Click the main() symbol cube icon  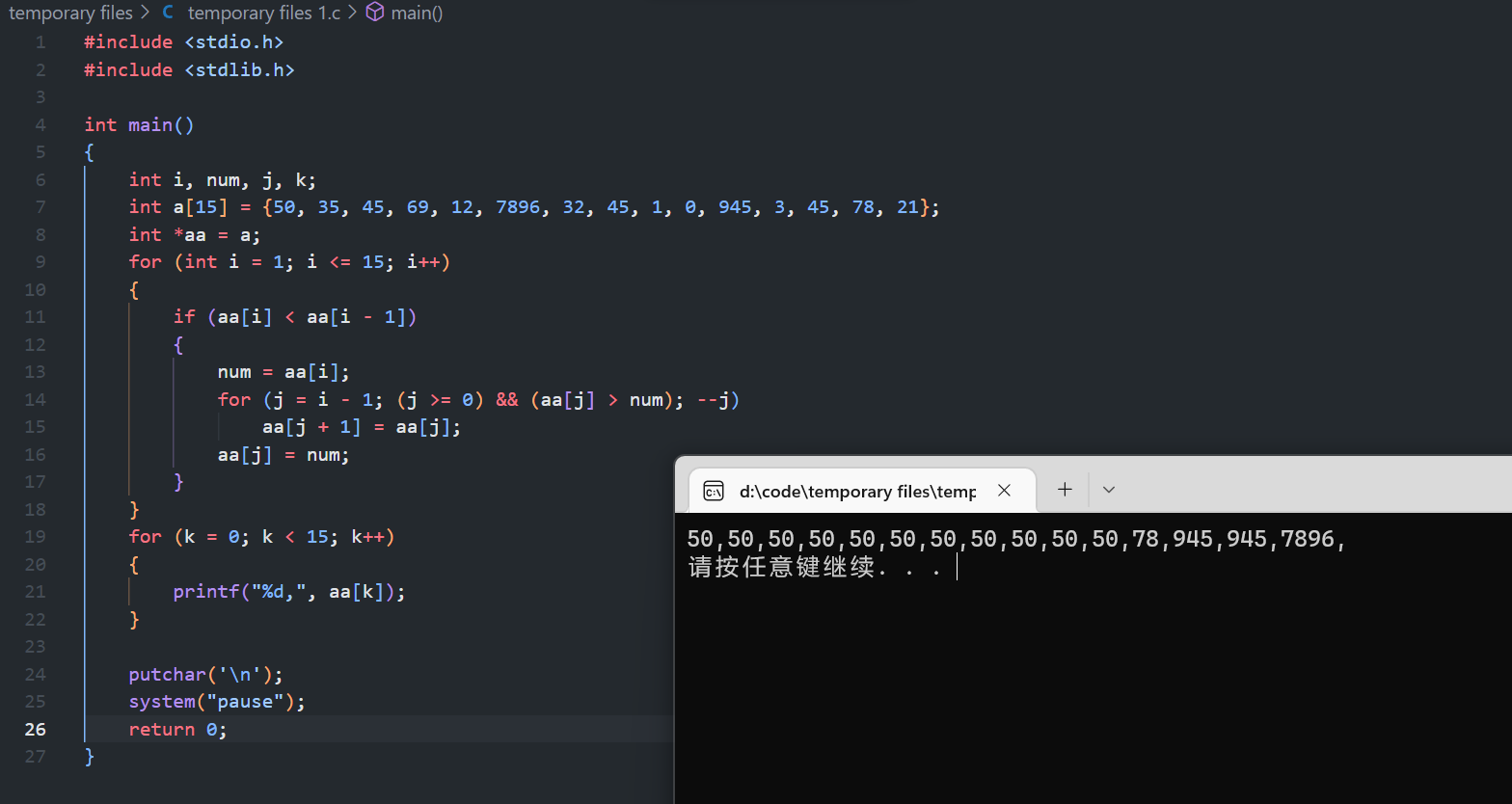point(375,13)
